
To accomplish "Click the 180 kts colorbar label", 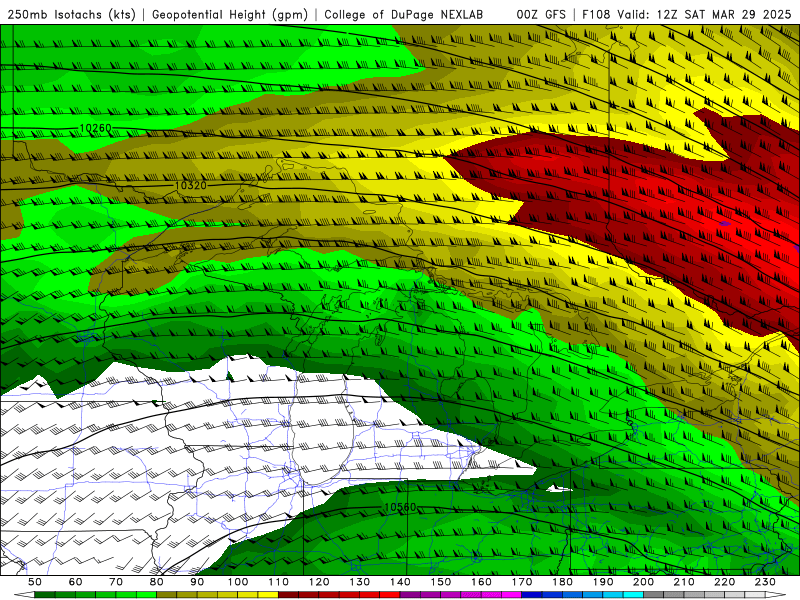I will tap(562, 582).
